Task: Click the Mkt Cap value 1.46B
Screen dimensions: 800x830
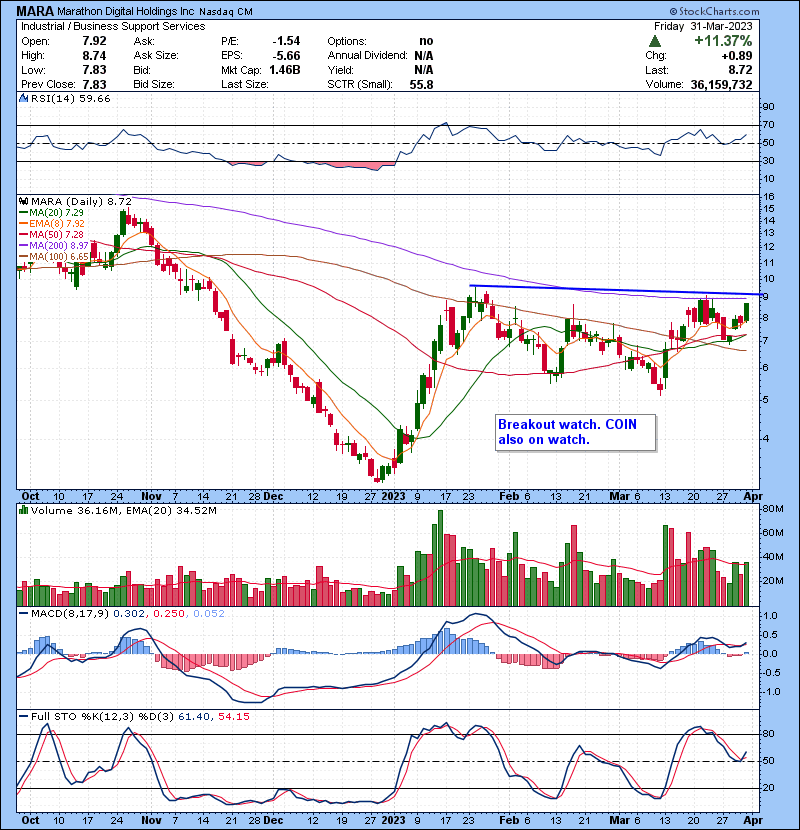Action: click(x=285, y=70)
